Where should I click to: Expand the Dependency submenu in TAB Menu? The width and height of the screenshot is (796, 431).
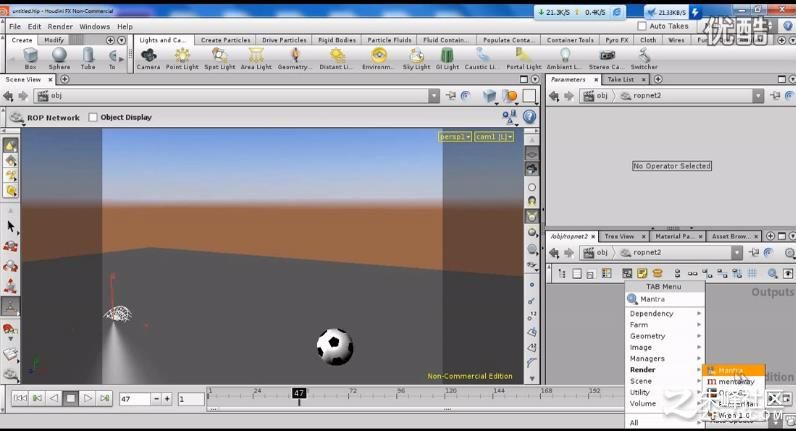665,314
